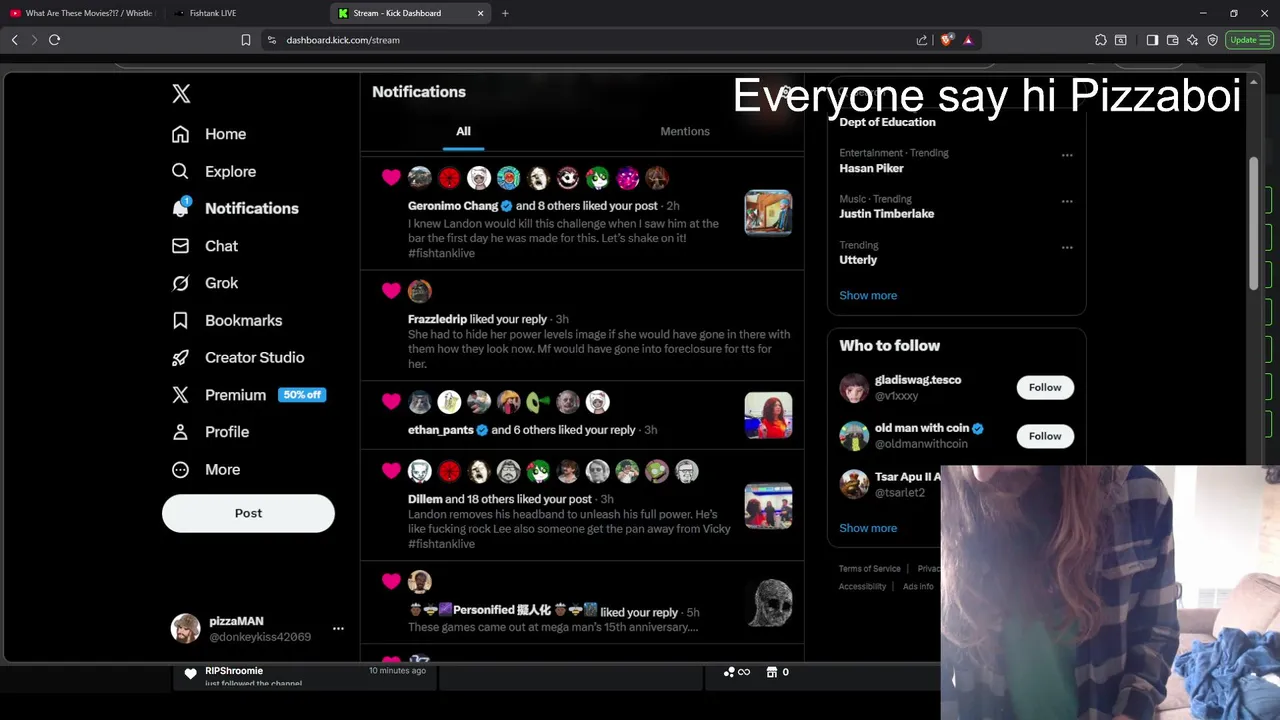The image size is (1280, 720).
Task: Open Geronimo Chang post thumbnail
Action: (768, 212)
